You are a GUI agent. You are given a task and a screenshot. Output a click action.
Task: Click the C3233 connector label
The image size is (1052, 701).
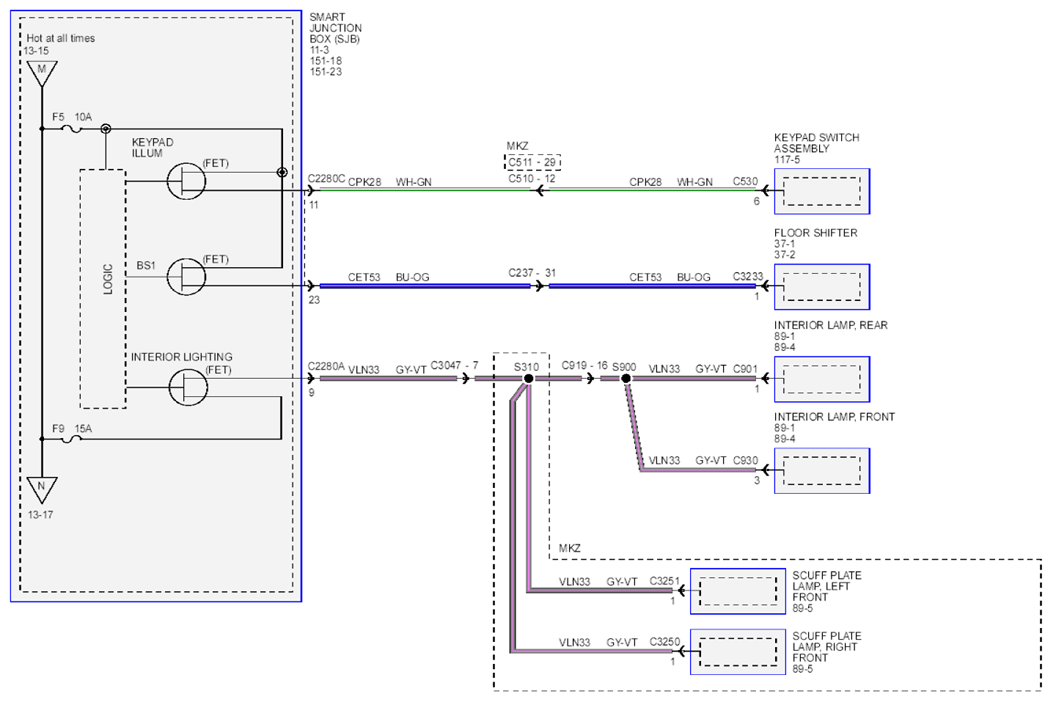pyautogui.click(x=748, y=276)
